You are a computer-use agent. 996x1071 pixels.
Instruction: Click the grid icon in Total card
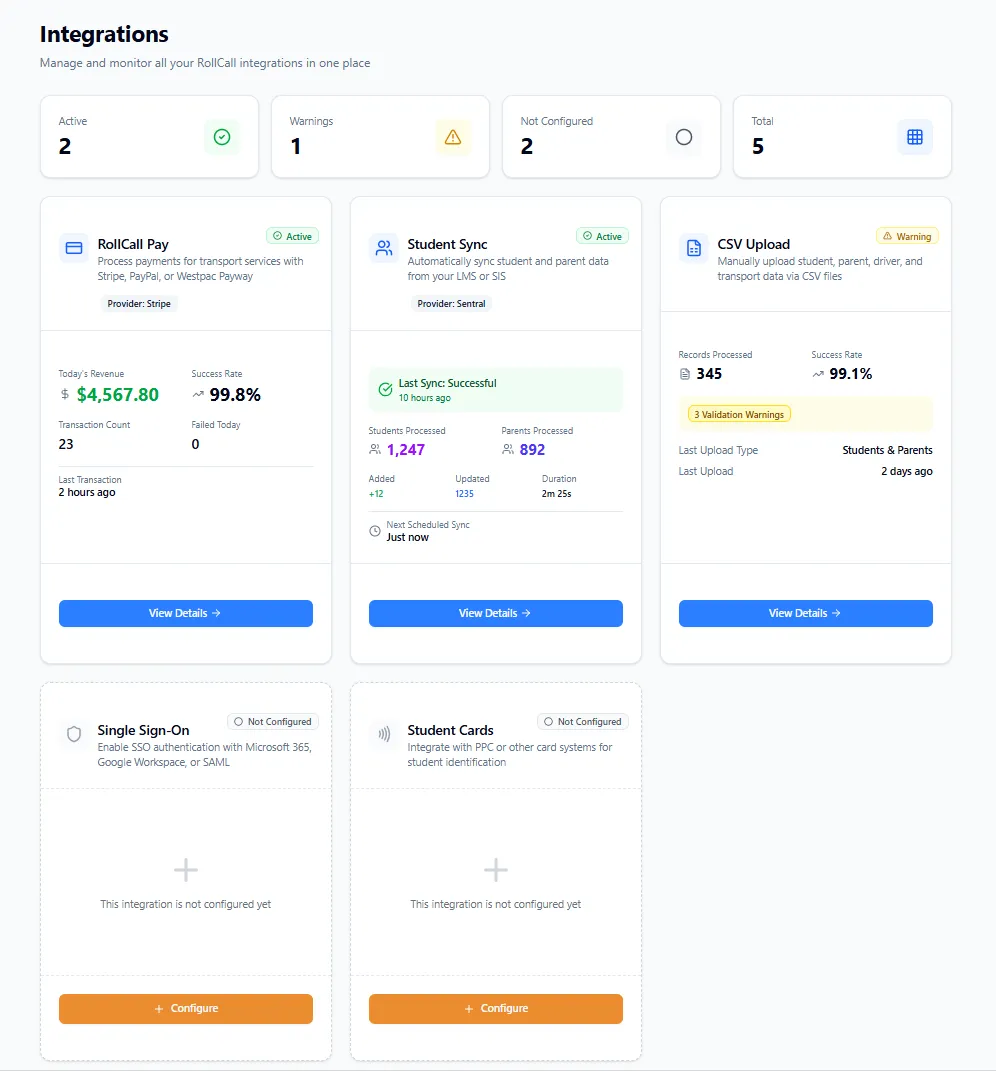click(x=915, y=137)
